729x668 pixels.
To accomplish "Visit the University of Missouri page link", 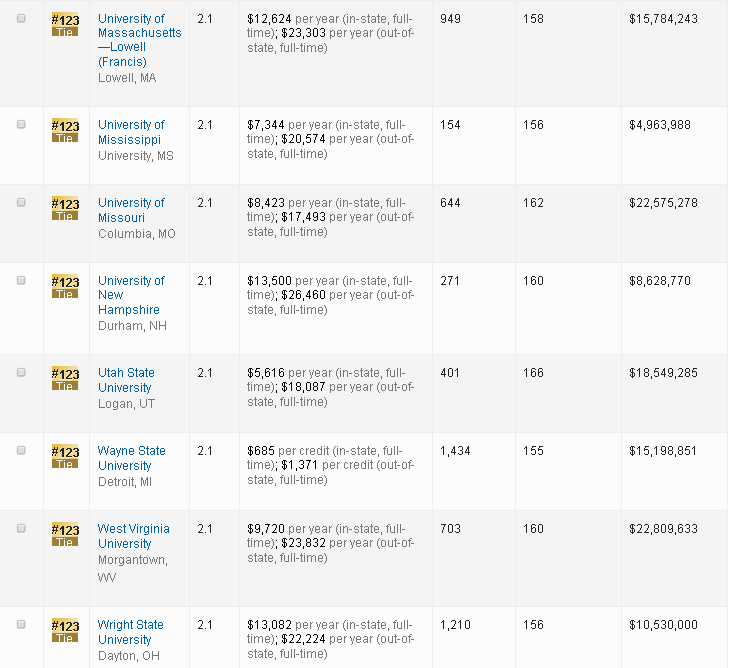I will coord(131,210).
